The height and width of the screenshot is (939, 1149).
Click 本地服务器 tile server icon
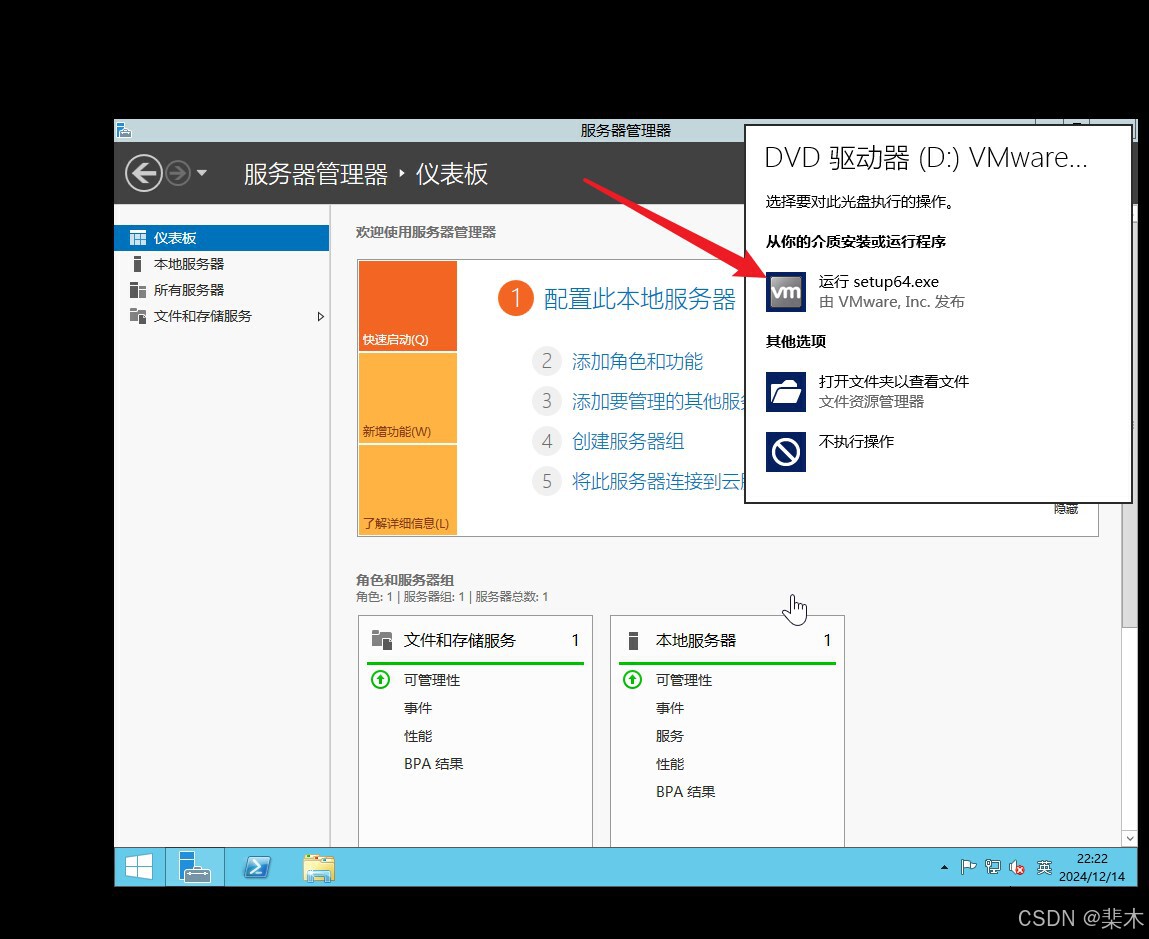click(x=634, y=640)
